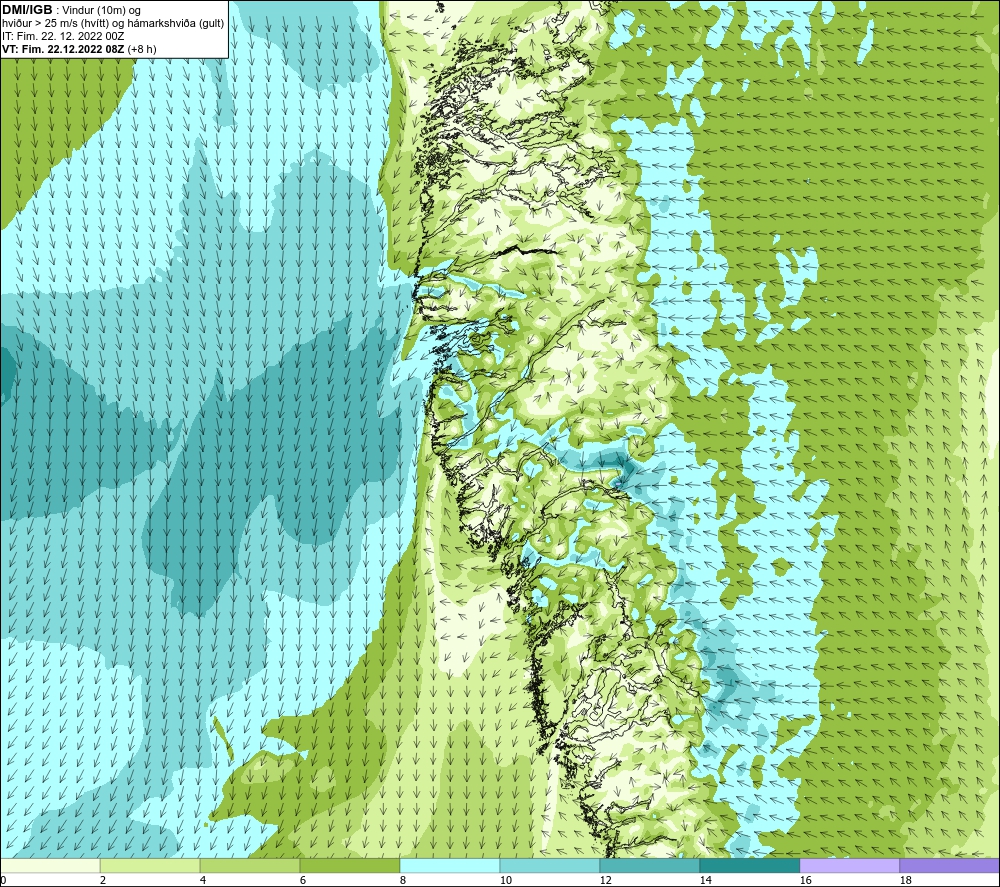The width and height of the screenshot is (1000, 887).
Task: Click the legend tick label '16'
Action: click(x=805, y=880)
